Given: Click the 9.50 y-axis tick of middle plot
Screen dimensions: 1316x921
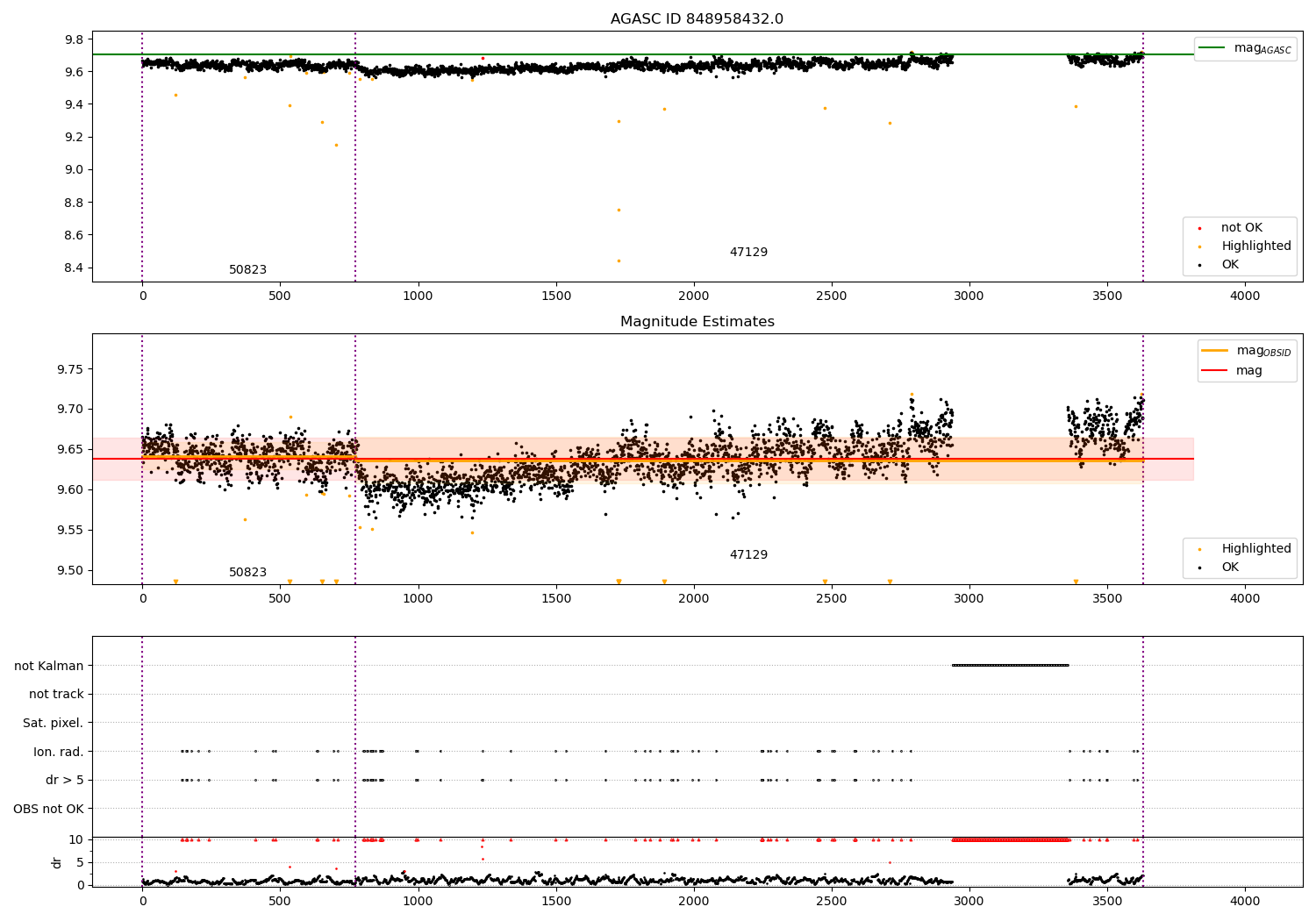Looking at the screenshot, I should [x=70, y=570].
